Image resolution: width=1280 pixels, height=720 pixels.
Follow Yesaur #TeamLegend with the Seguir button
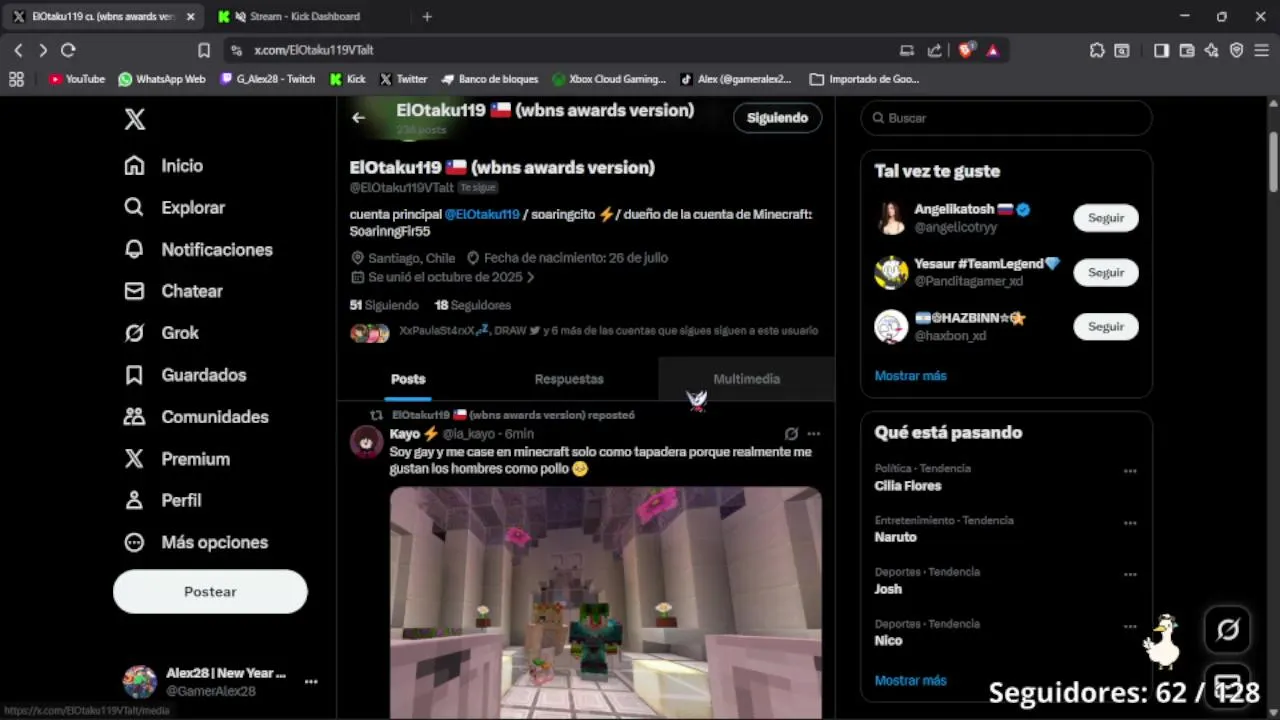[1106, 272]
